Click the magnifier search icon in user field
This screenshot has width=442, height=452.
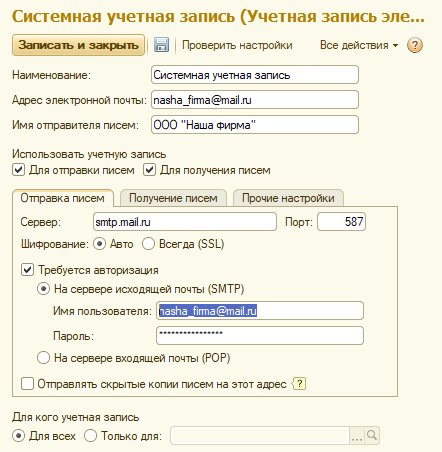tap(372, 435)
